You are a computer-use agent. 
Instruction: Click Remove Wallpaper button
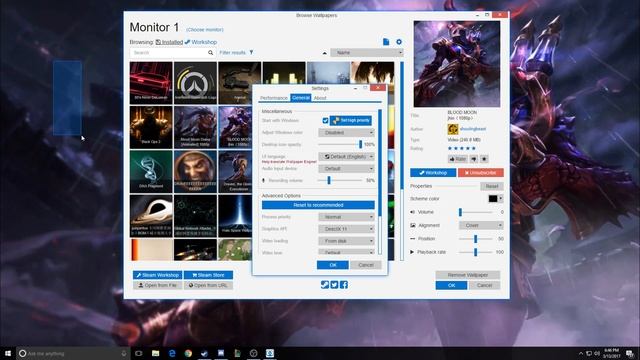(x=468, y=275)
